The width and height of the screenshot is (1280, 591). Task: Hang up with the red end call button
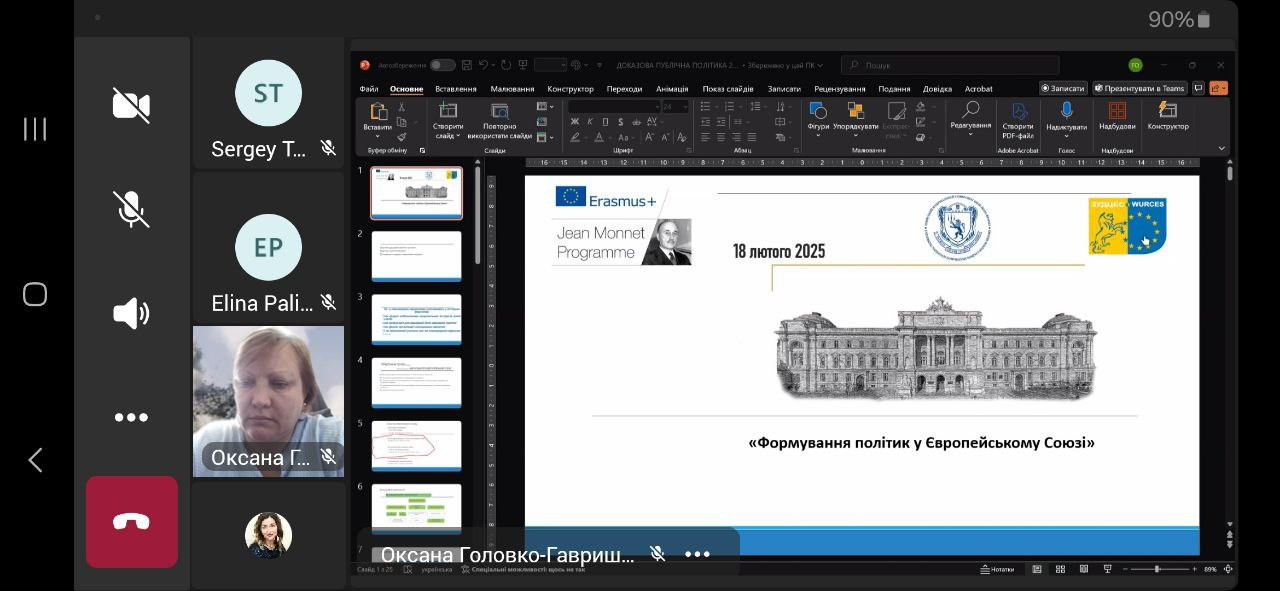click(x=131, y=522)
